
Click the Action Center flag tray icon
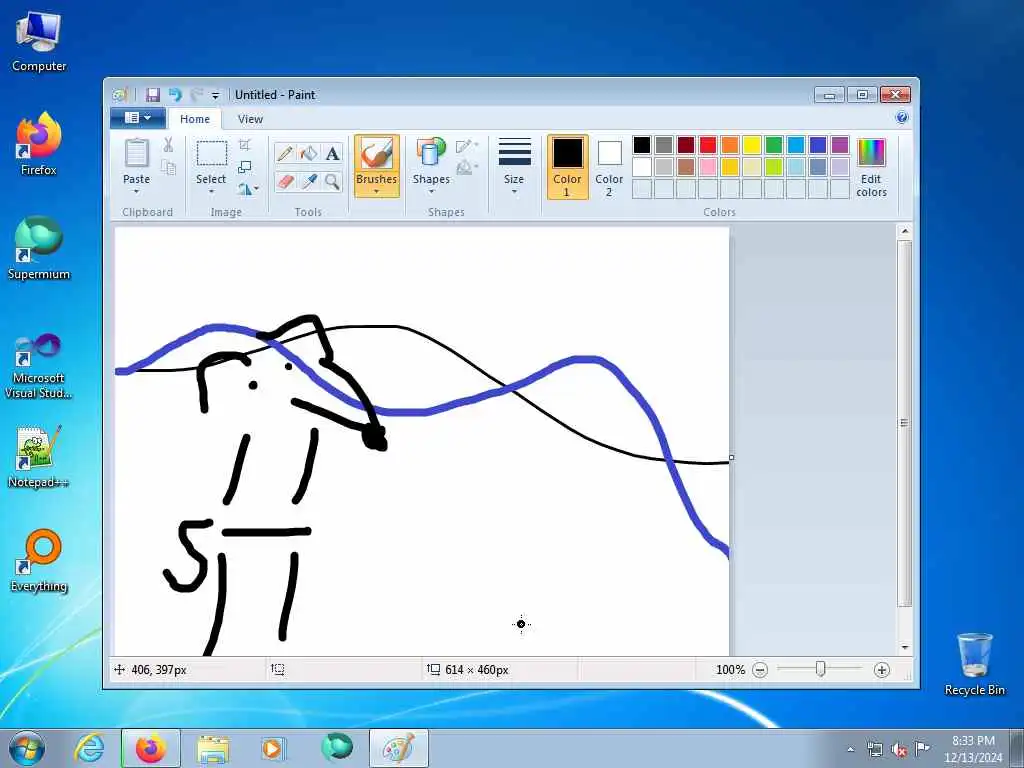921,749
